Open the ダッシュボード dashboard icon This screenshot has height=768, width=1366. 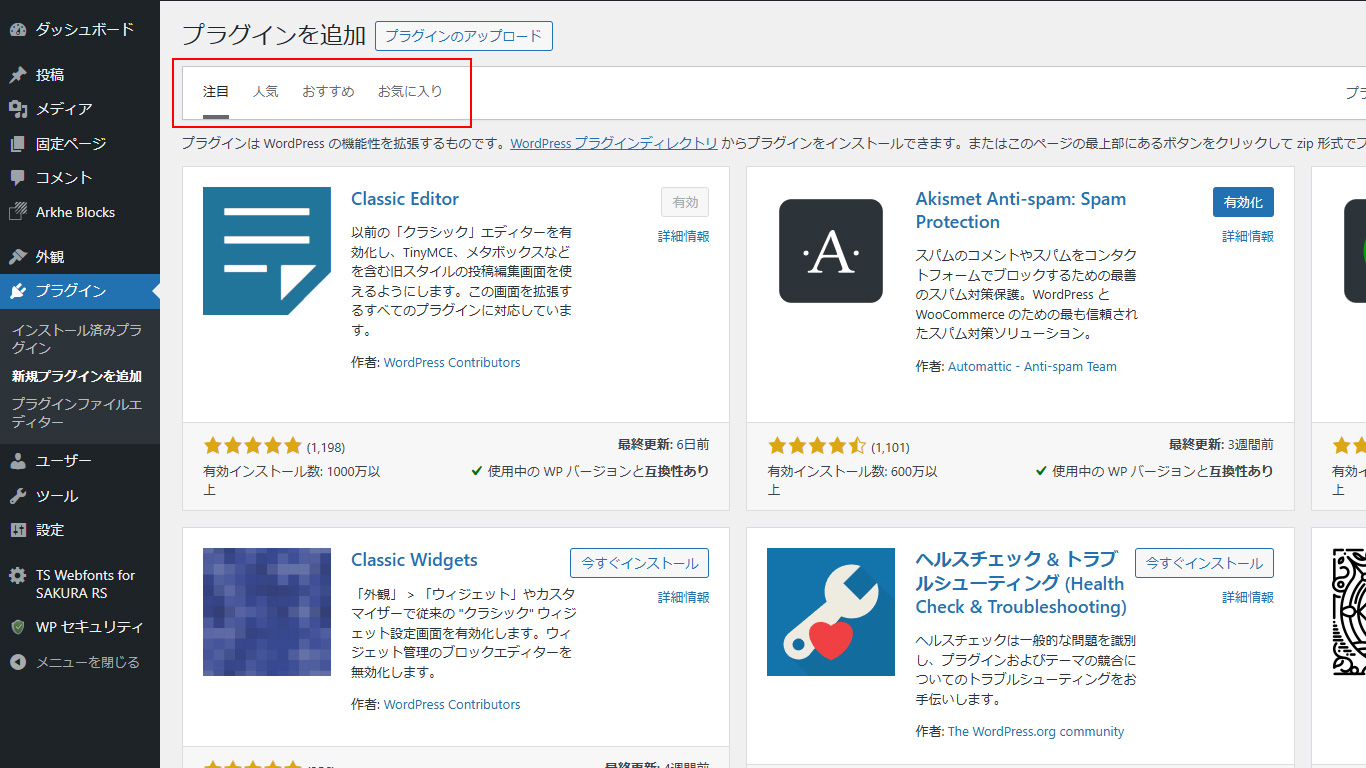point(18,30)
